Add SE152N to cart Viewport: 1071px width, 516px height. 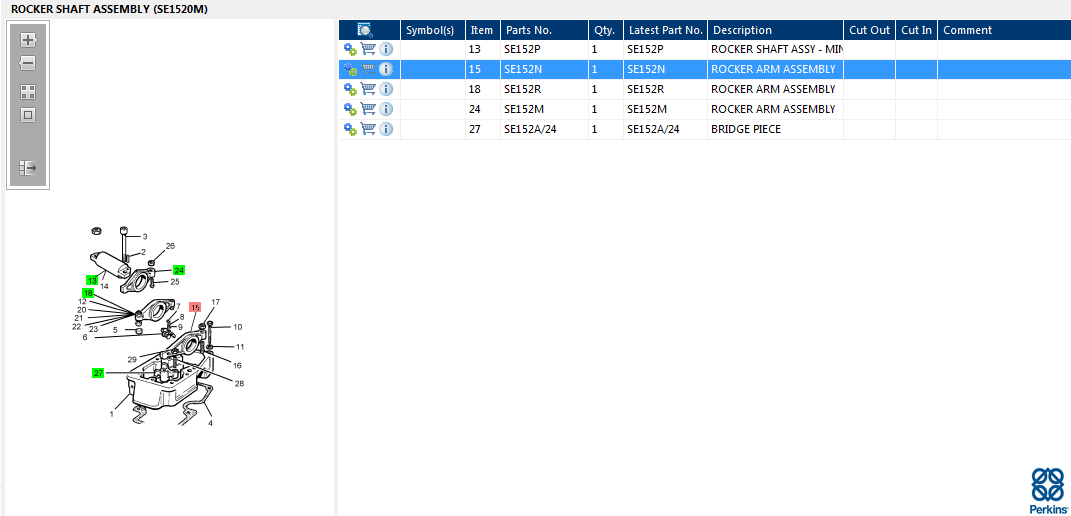click(368, 69)
